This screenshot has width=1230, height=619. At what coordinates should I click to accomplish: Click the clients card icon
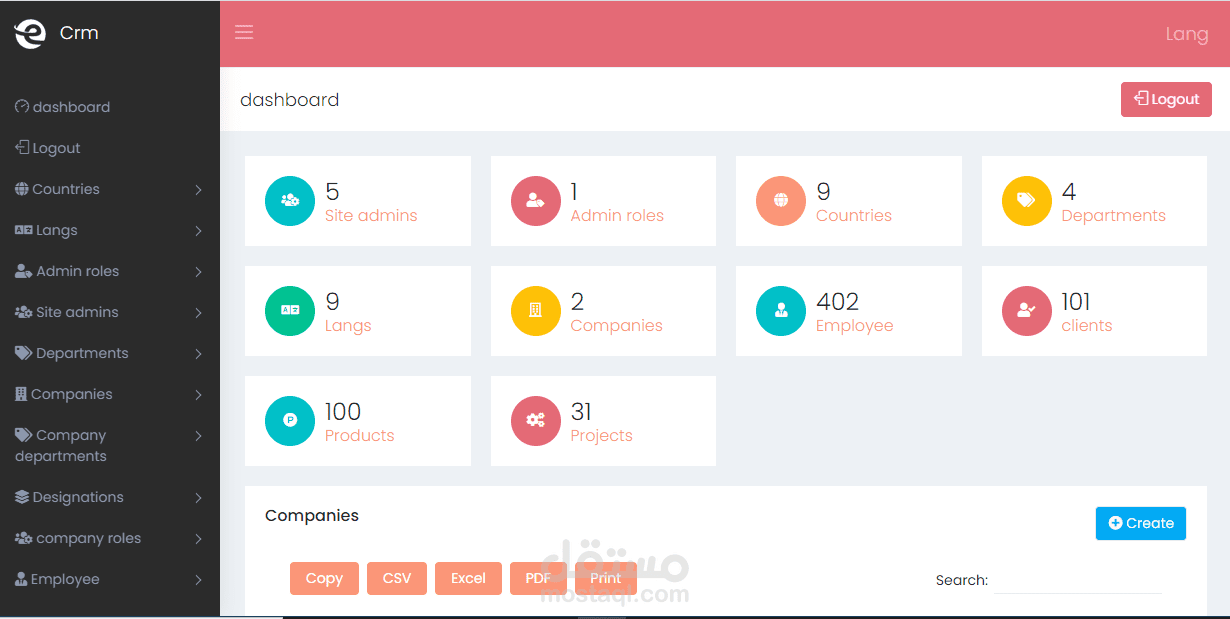(x=1026, y=311)
